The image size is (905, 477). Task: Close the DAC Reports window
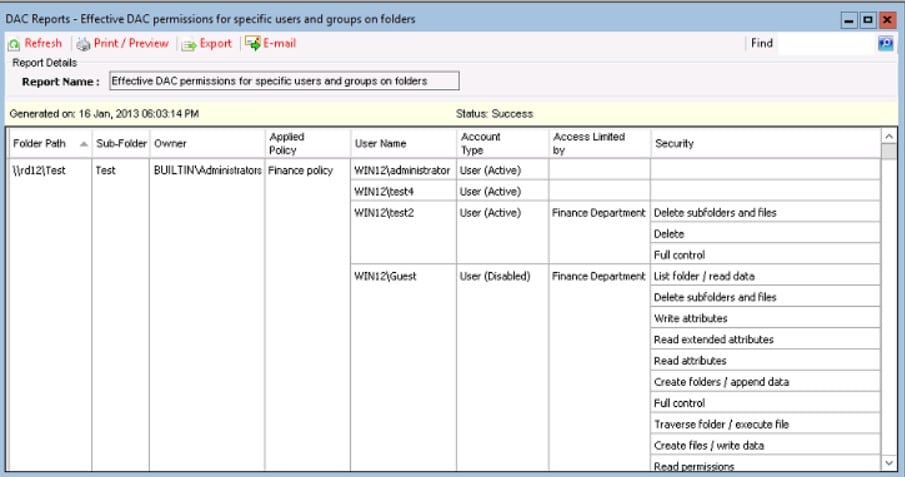(x=887, y=21)
